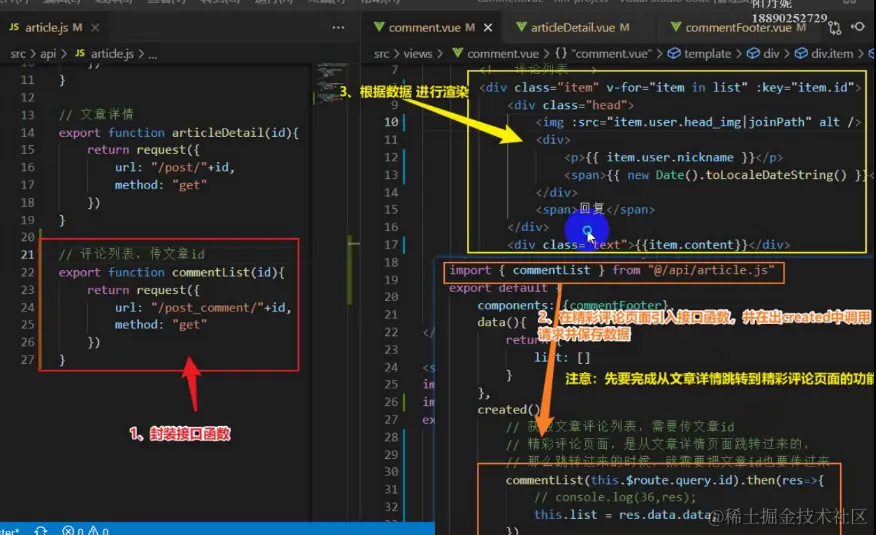876x535 pixels.
Task: Click the '// 评论列表, 传文章id' comment line
Action: [x=132, y=254]
